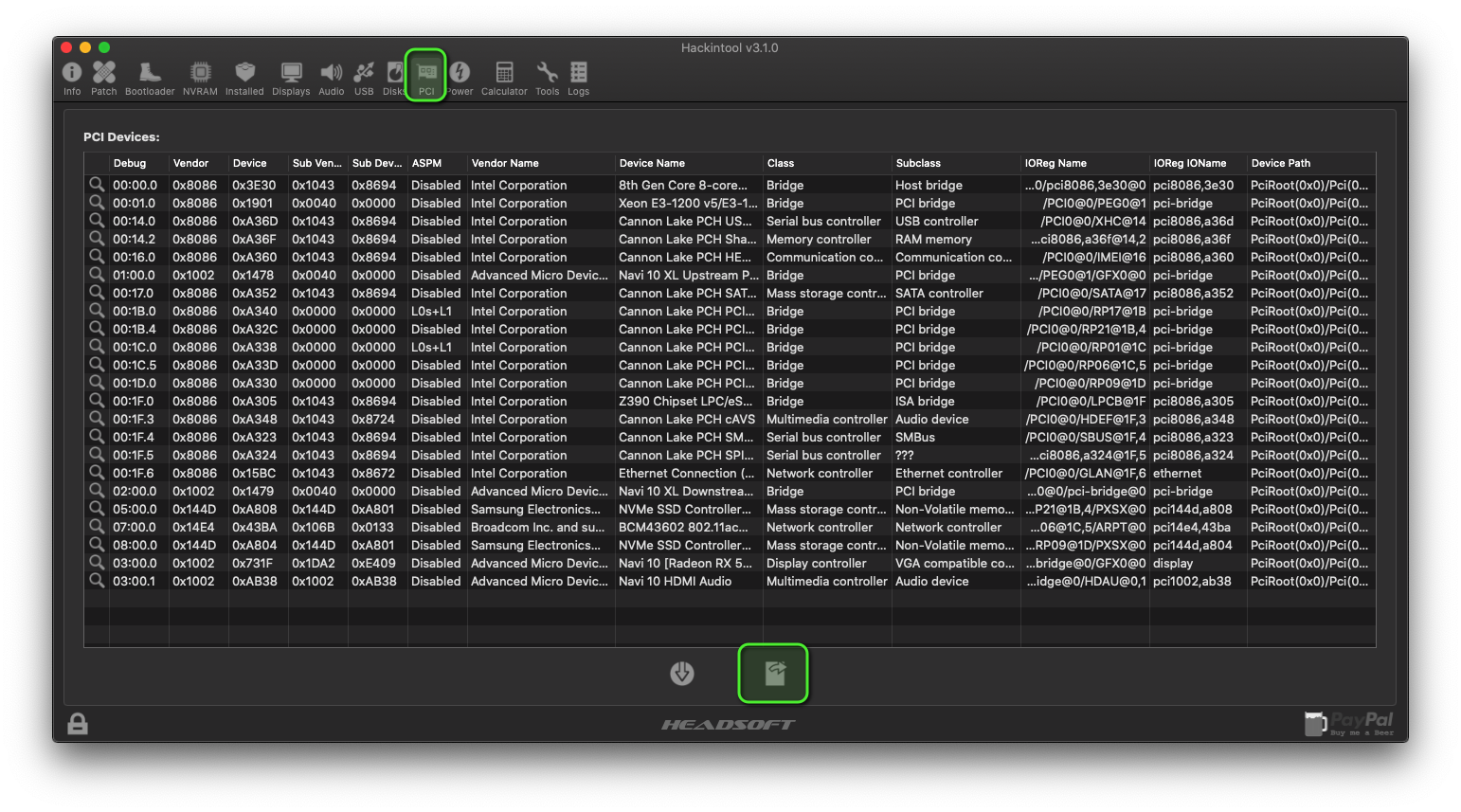This screenshot has width=1461, height=812.
Task: Go to the USB section
Action: click(x=364, y=78)
